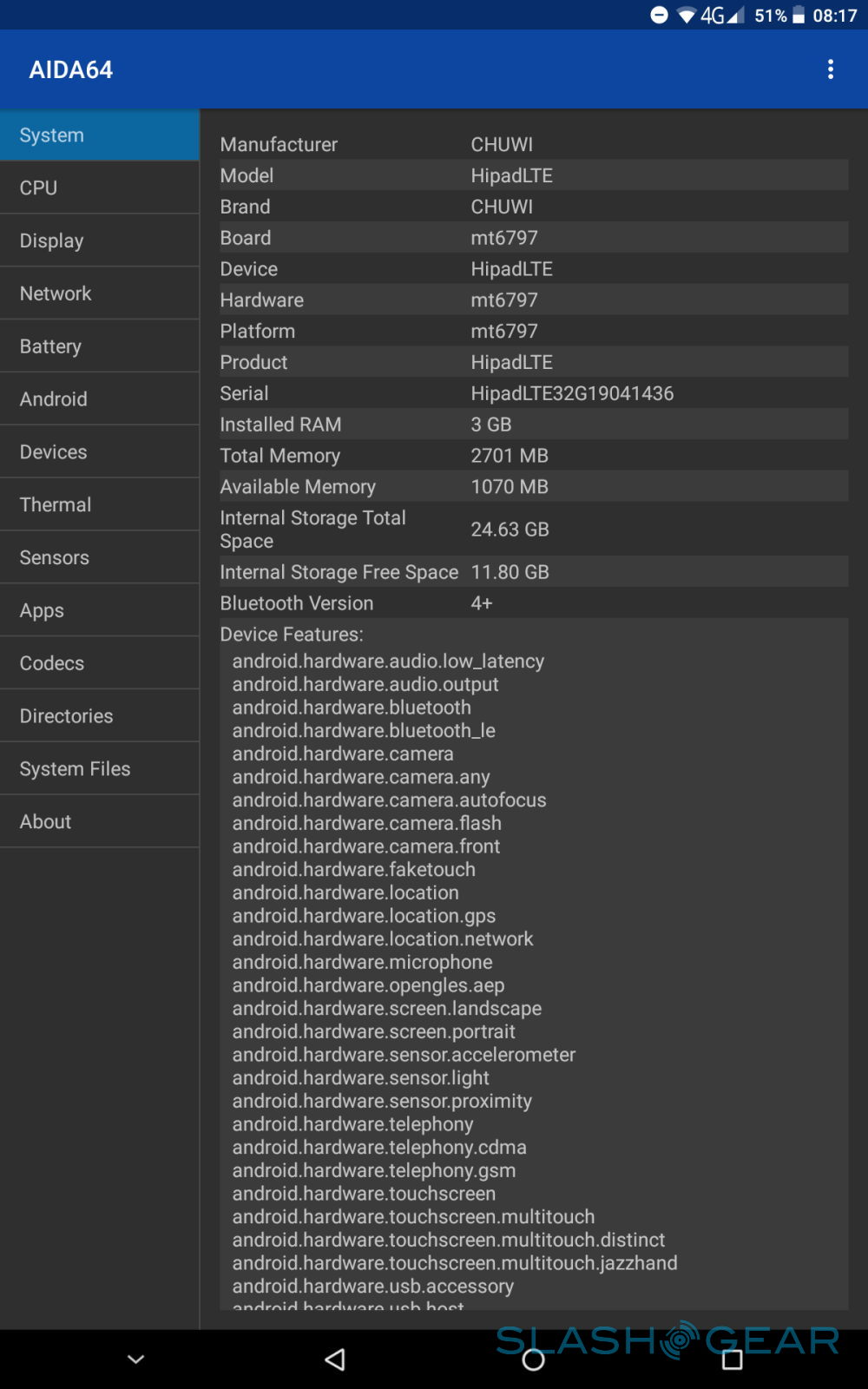Open the Display section

pos(100,240)
